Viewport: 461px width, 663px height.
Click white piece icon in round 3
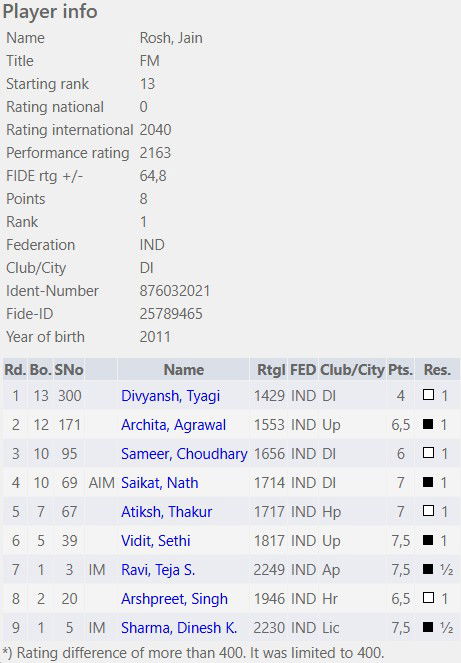428,453
